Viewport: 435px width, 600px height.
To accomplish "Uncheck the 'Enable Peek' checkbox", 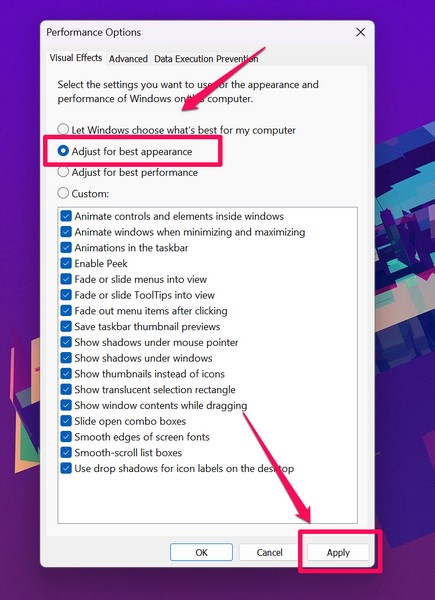I will click(x=66, y=263).
